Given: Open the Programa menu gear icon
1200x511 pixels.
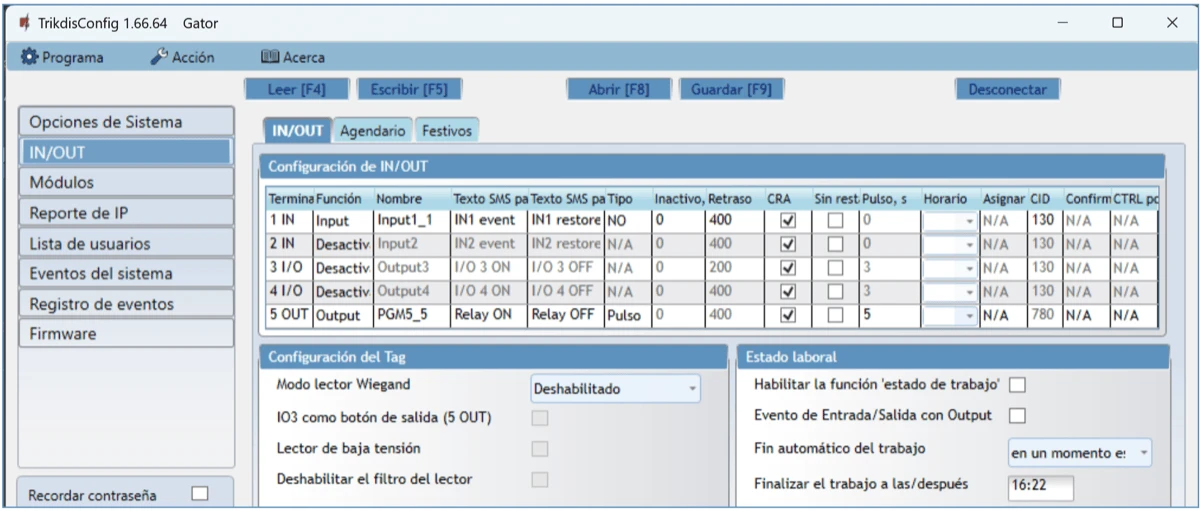Looking at the screenshot, I should tap(29, 58).
